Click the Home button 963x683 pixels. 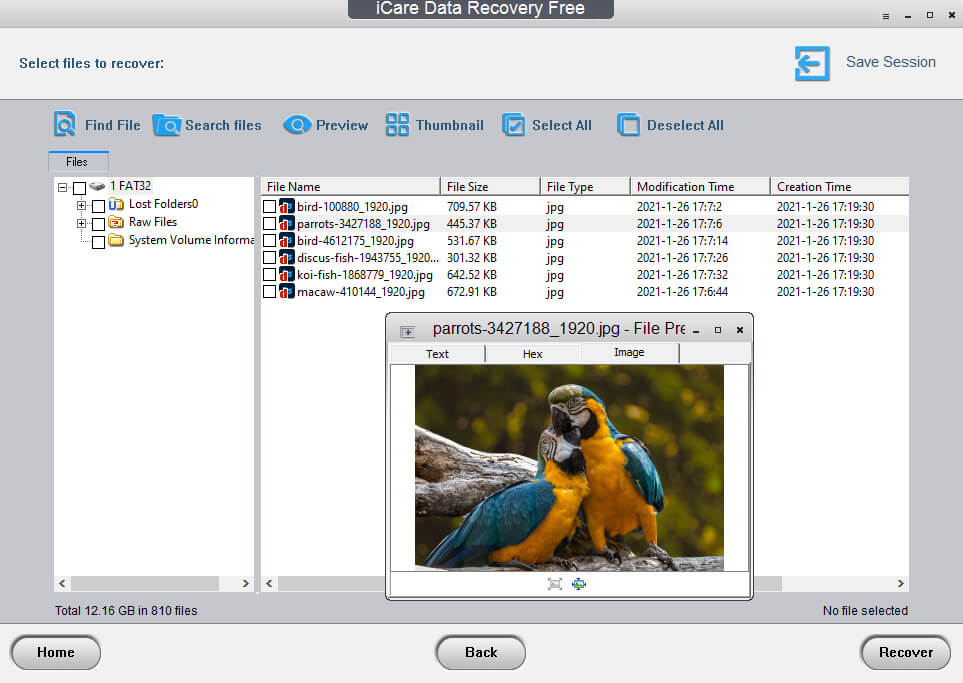56,652
